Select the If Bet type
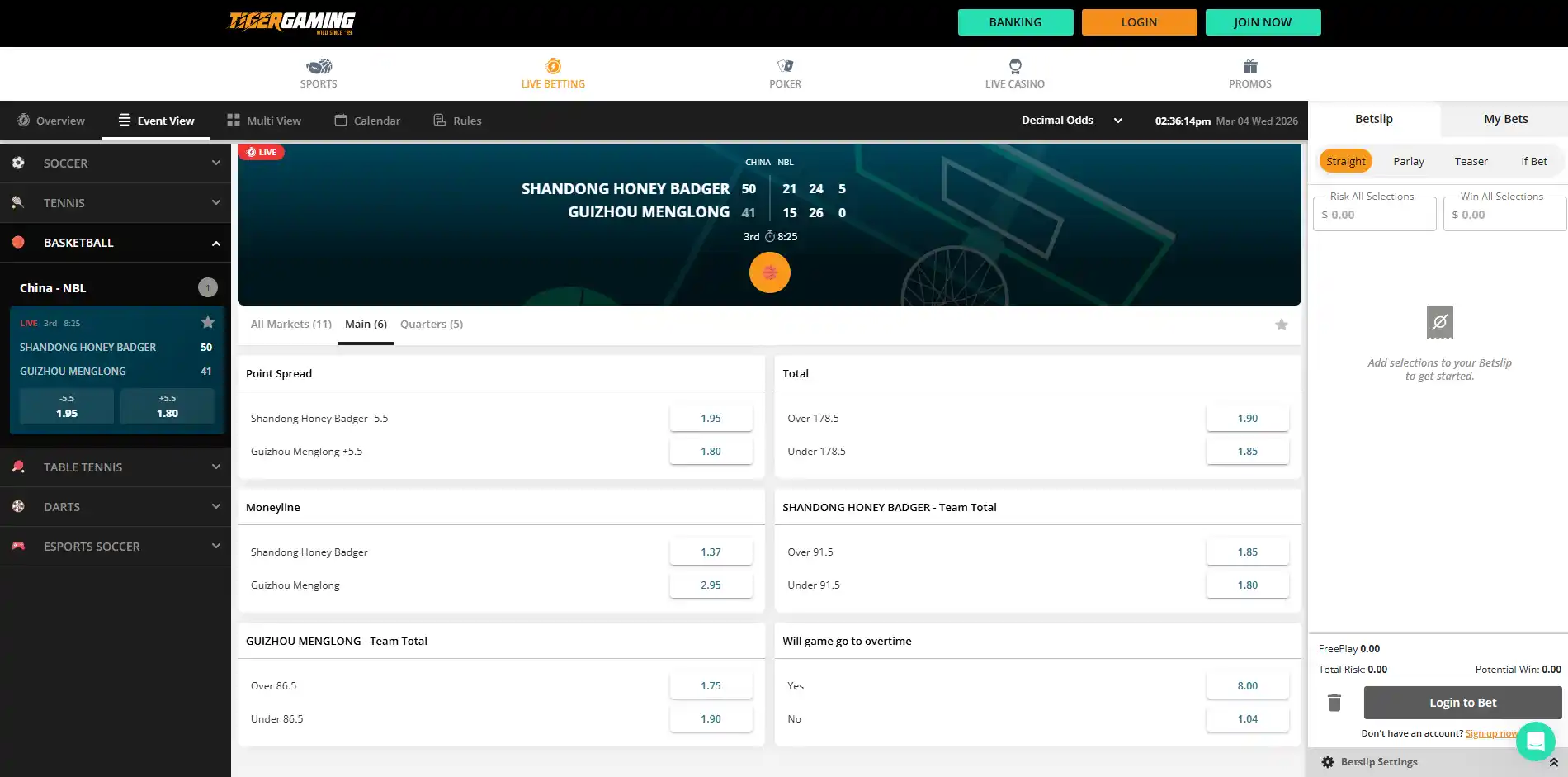The image size is (1568, 777). (1534, 161)
